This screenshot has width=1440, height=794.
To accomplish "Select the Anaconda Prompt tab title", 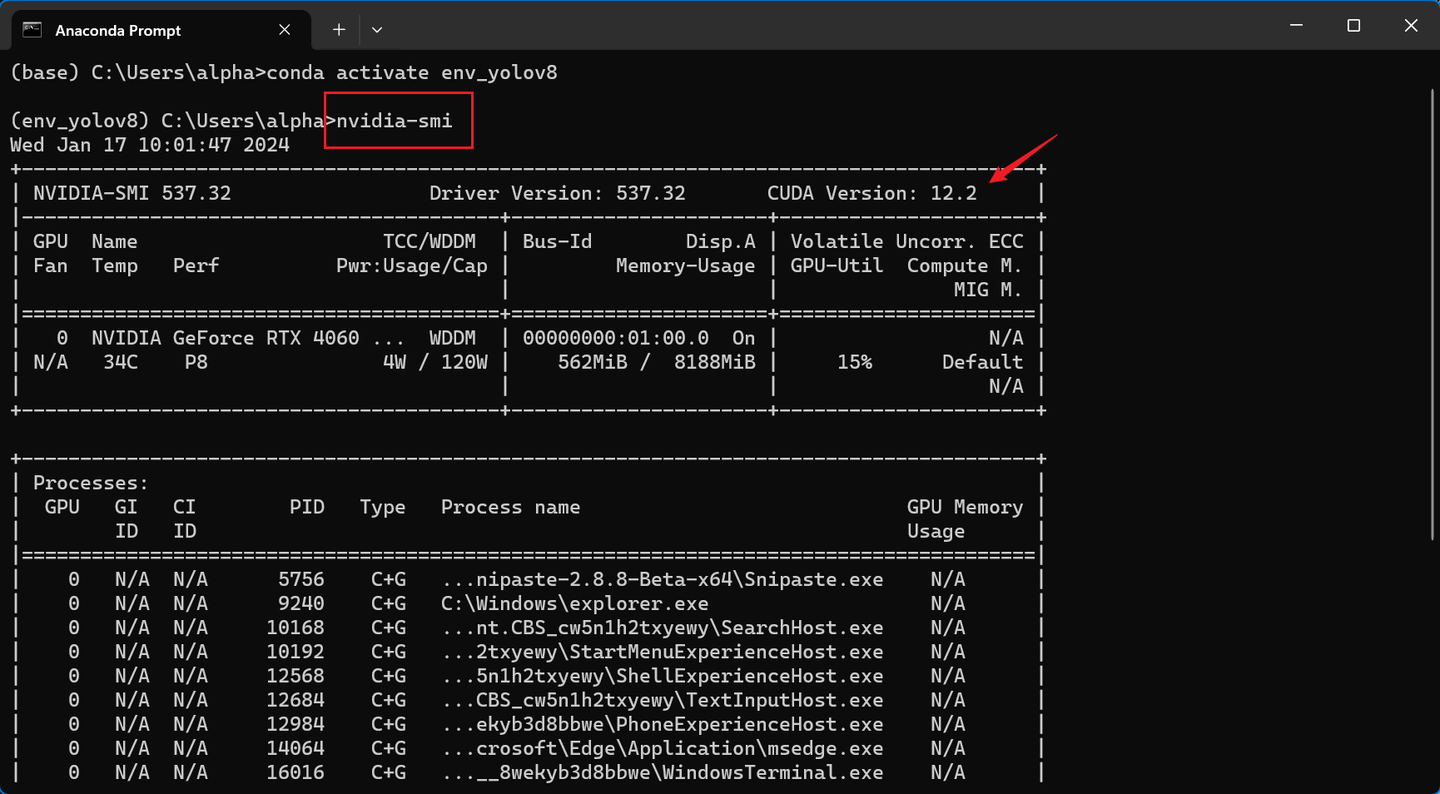I will [x=118, y=31].
